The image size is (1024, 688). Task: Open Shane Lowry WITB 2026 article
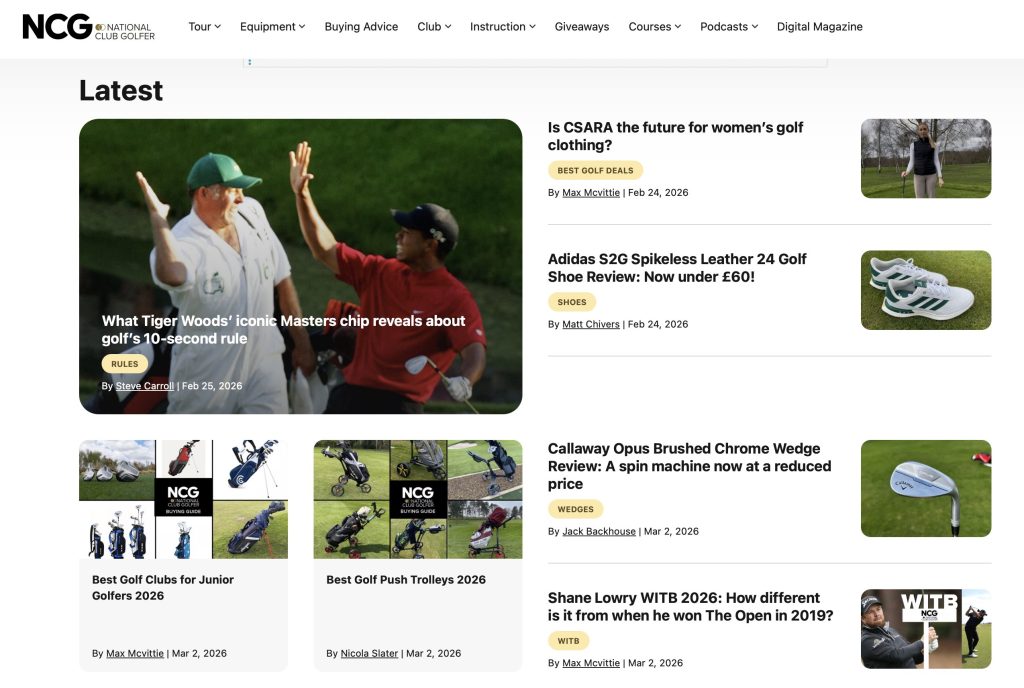point(690,606)
